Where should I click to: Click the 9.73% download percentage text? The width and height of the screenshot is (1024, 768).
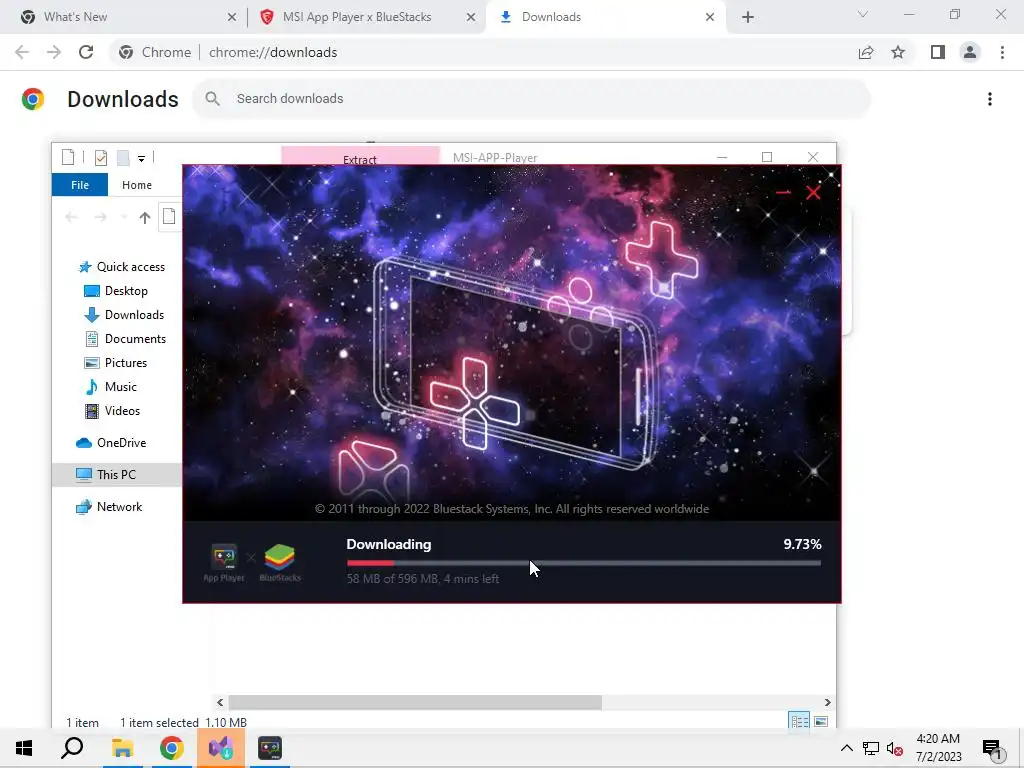click(803, 544)
